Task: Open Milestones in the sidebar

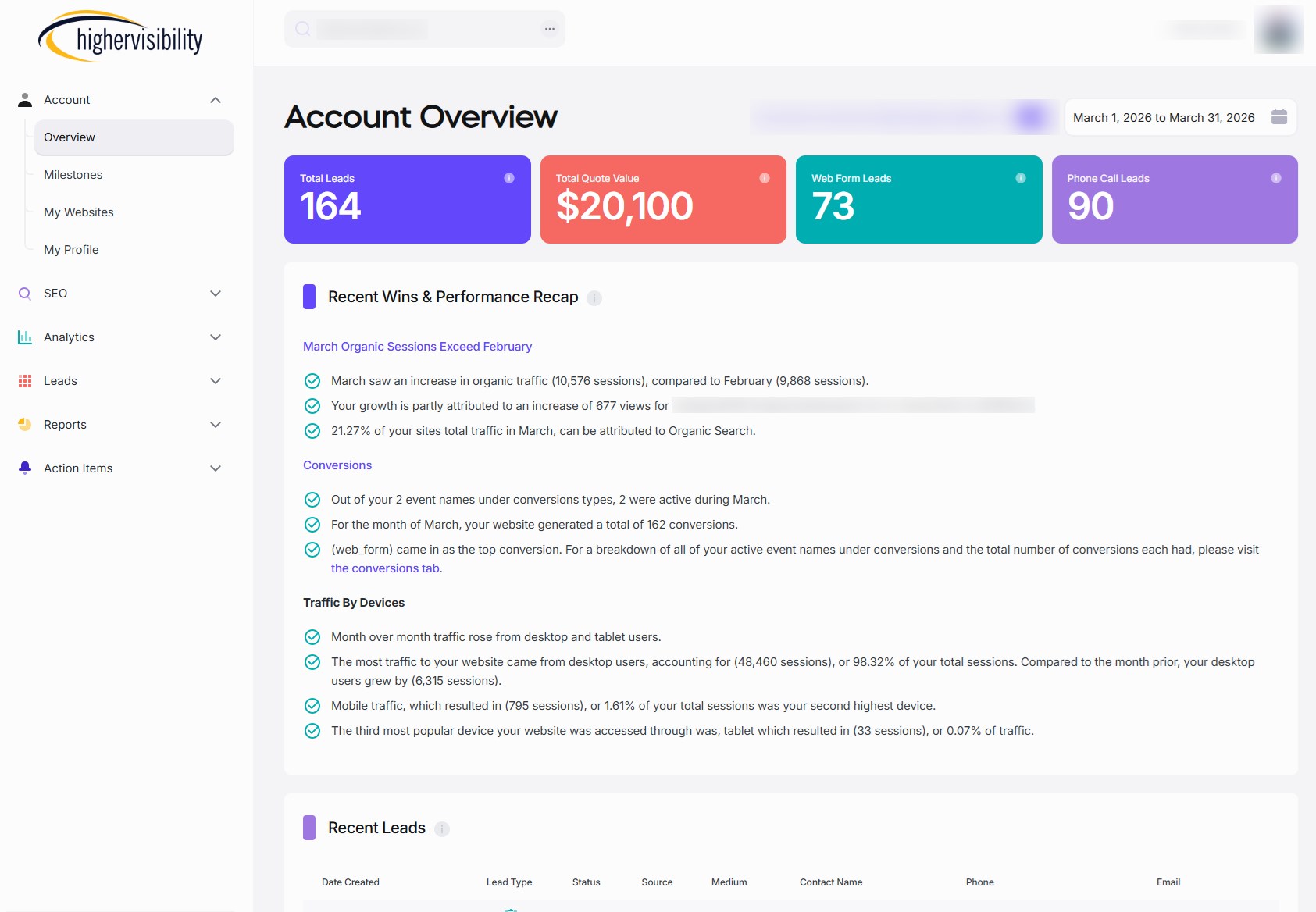Action: point(73,175)
